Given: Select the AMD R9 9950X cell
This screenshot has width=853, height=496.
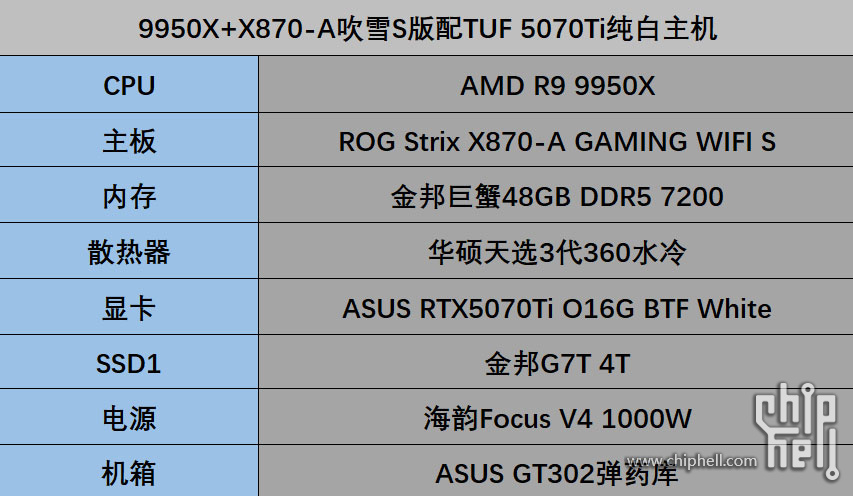Looking at the screenshot, I should tap(556, 84).
